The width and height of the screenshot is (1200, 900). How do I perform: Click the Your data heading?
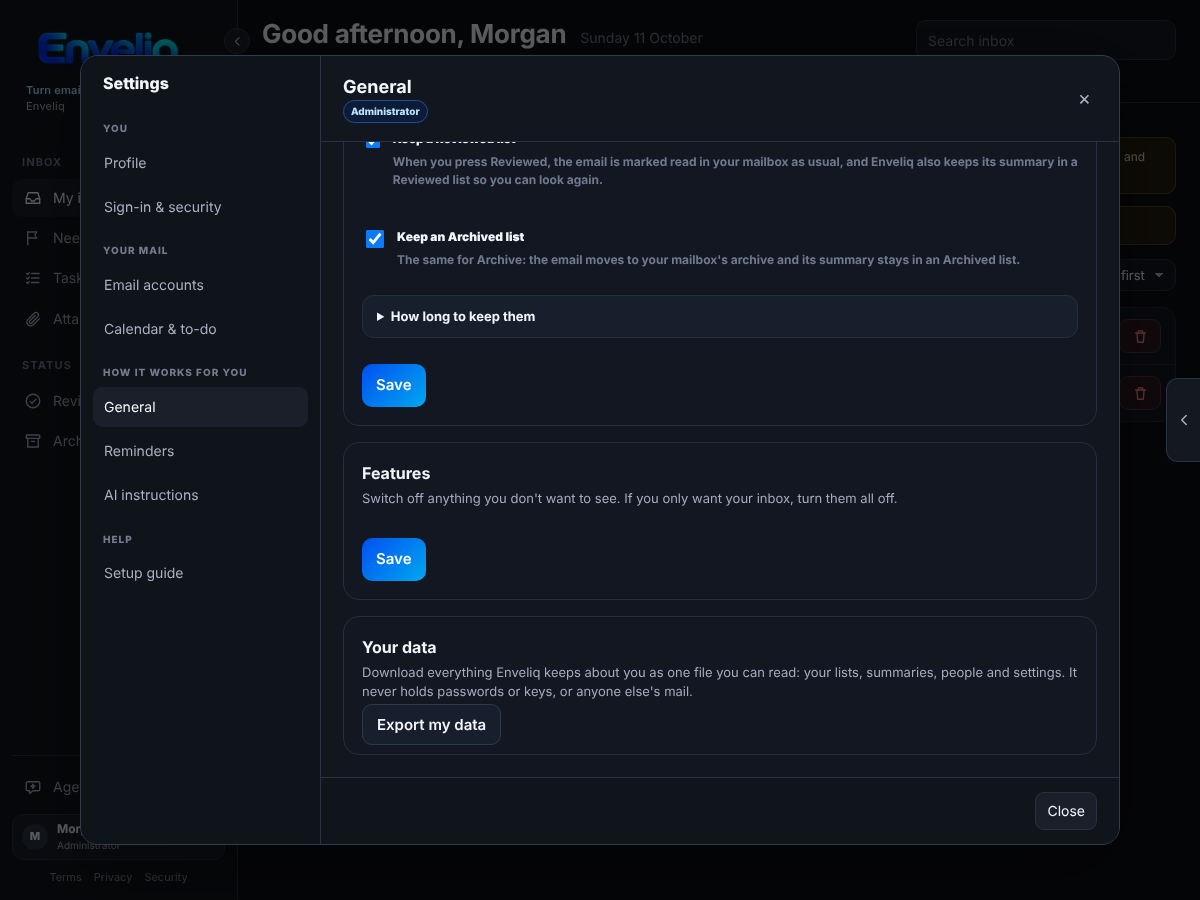[399, 647]
